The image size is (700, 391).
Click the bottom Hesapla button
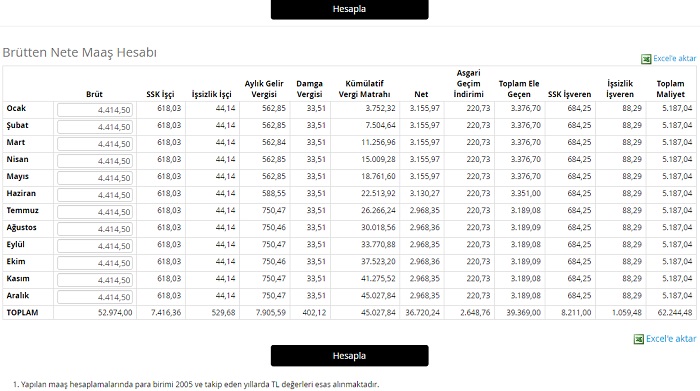[x=350, y=356]
